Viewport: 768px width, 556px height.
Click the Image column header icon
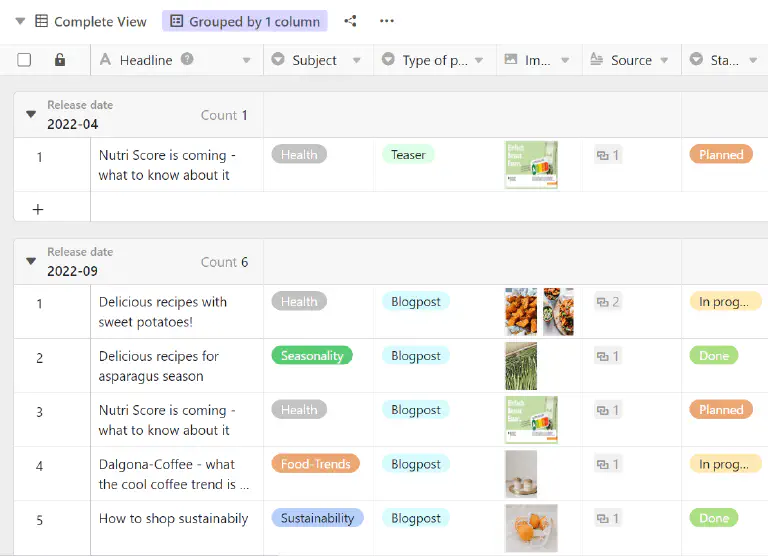click(512, 60)
